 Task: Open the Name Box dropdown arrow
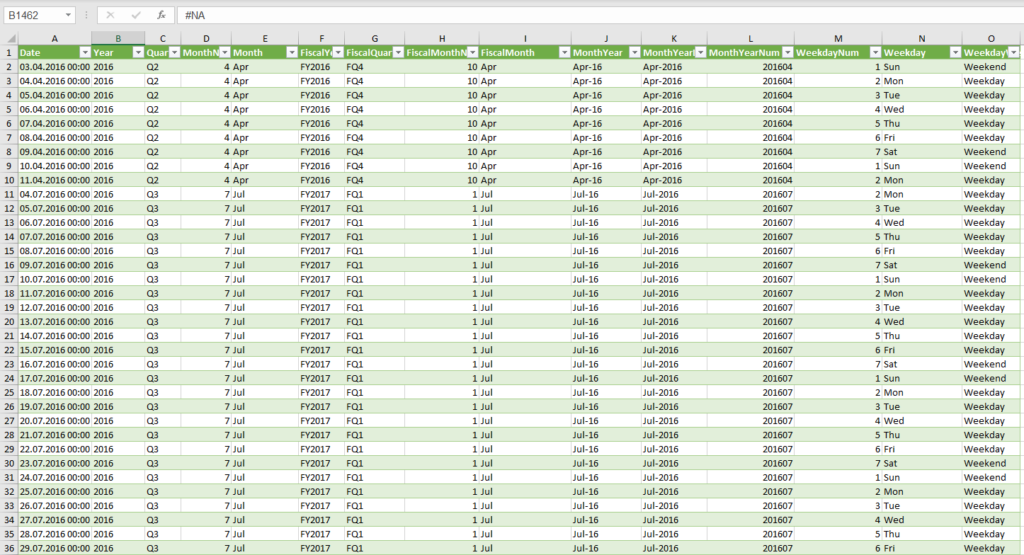68,16
